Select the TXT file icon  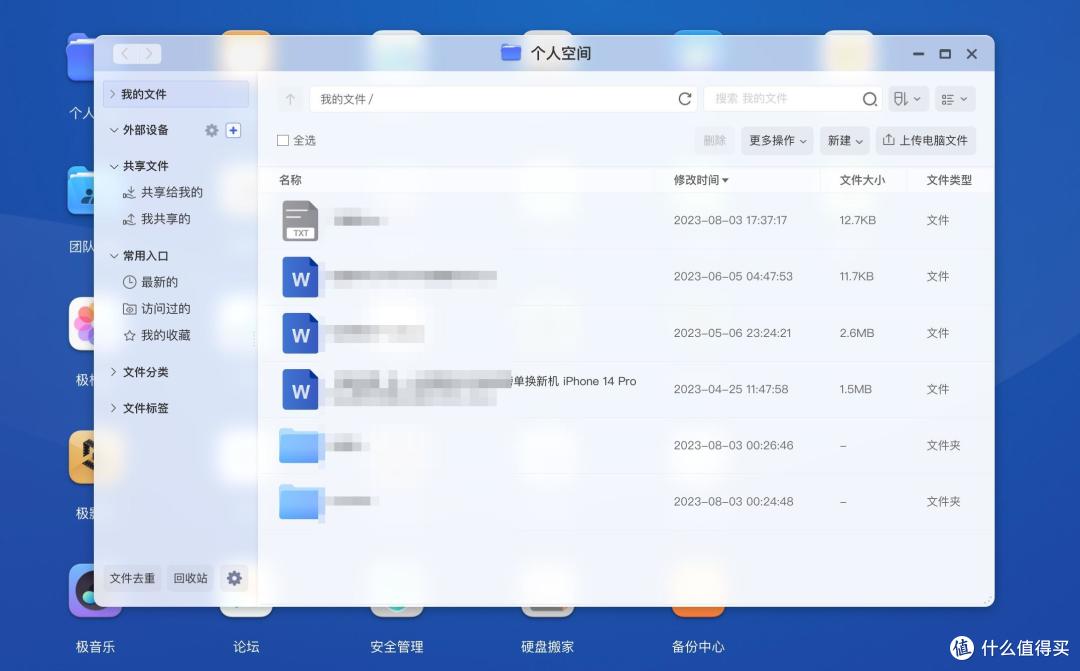(300, 220)
